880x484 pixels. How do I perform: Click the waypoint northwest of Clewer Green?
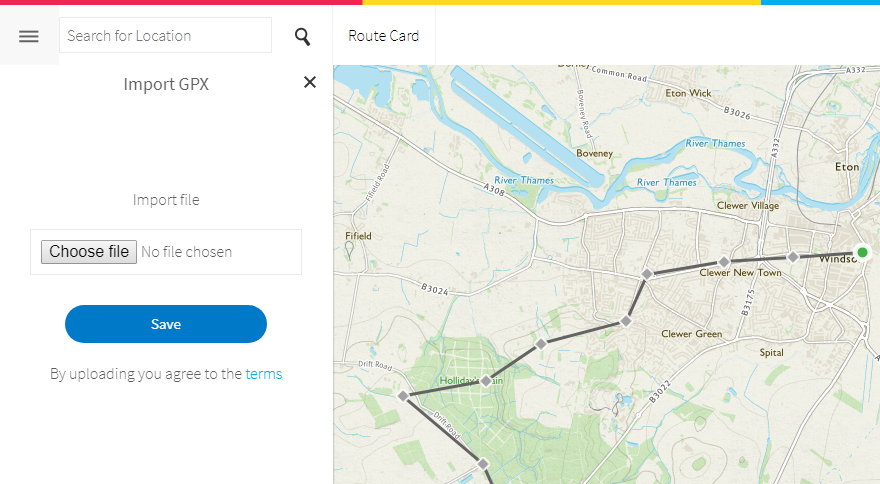[x=626, y=321]
